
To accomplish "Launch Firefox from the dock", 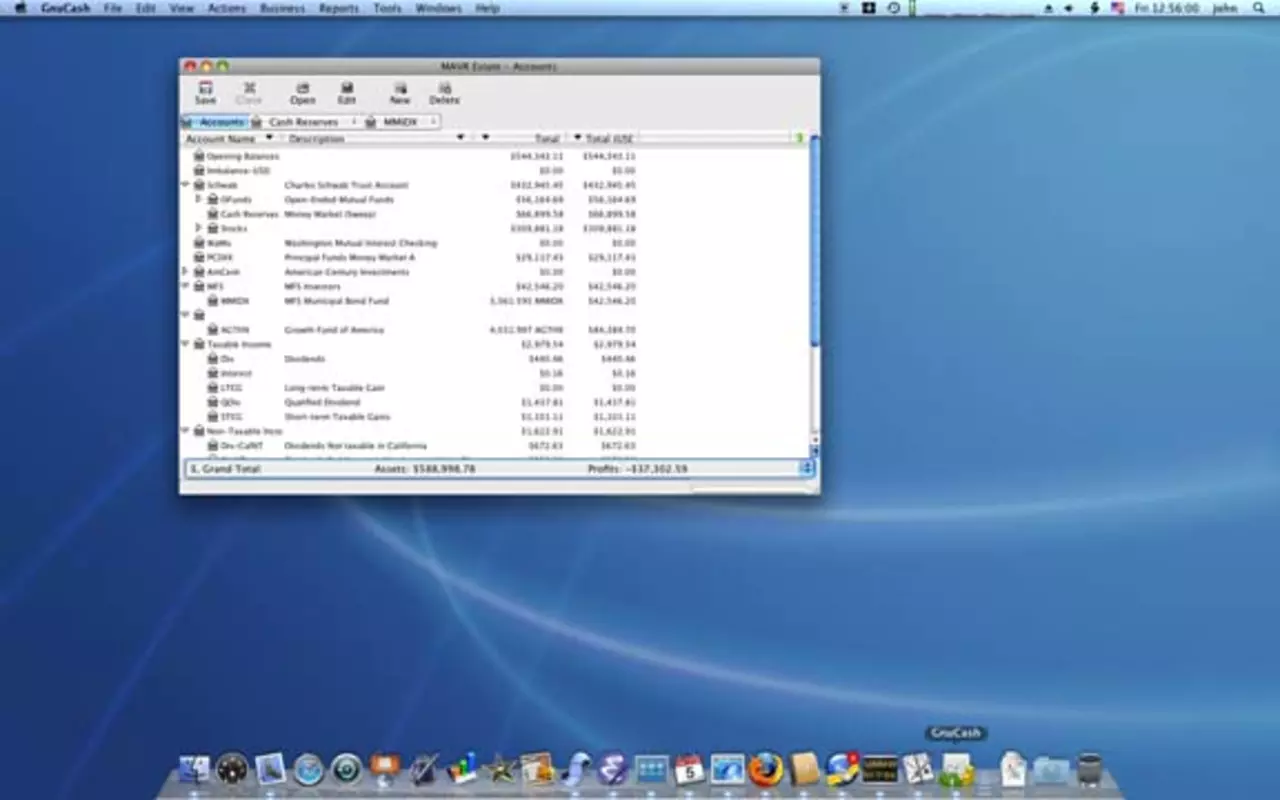I will pyautogui.click(x=765, y=769).
